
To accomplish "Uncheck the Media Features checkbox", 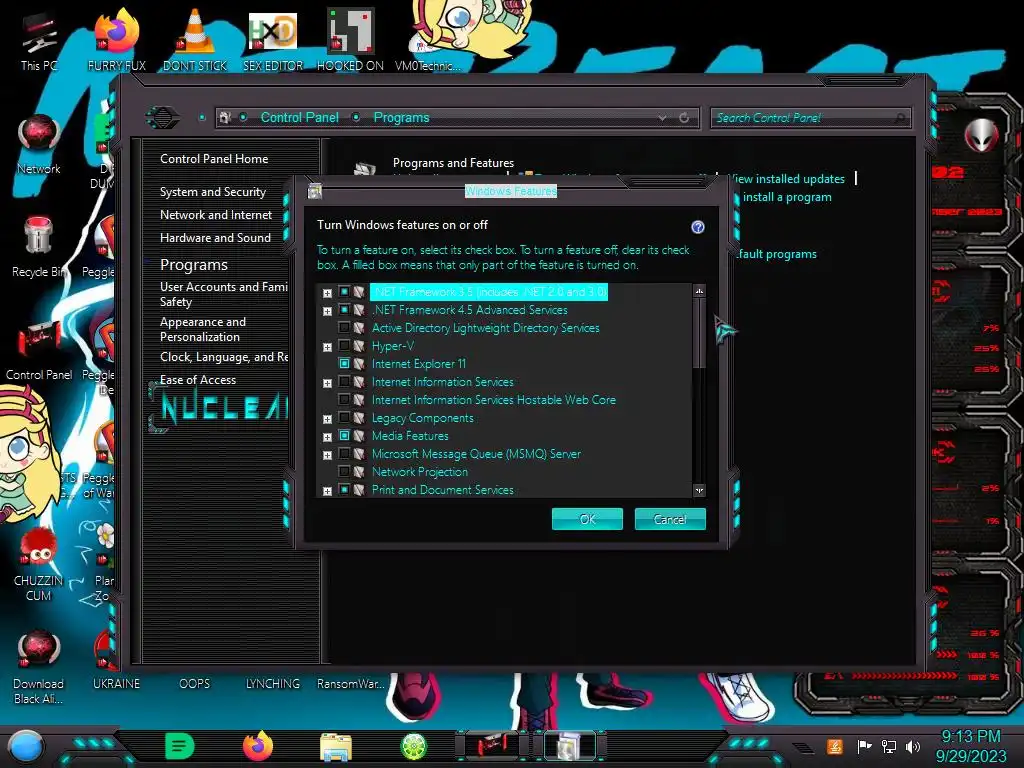I will tap(344, 436).
